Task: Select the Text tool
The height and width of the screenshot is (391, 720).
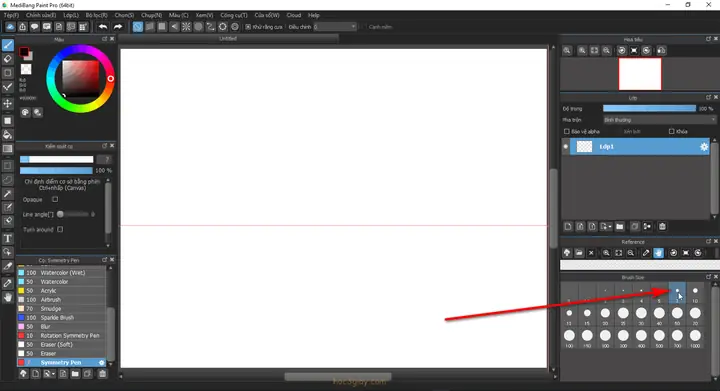Action: click(8, 238)
